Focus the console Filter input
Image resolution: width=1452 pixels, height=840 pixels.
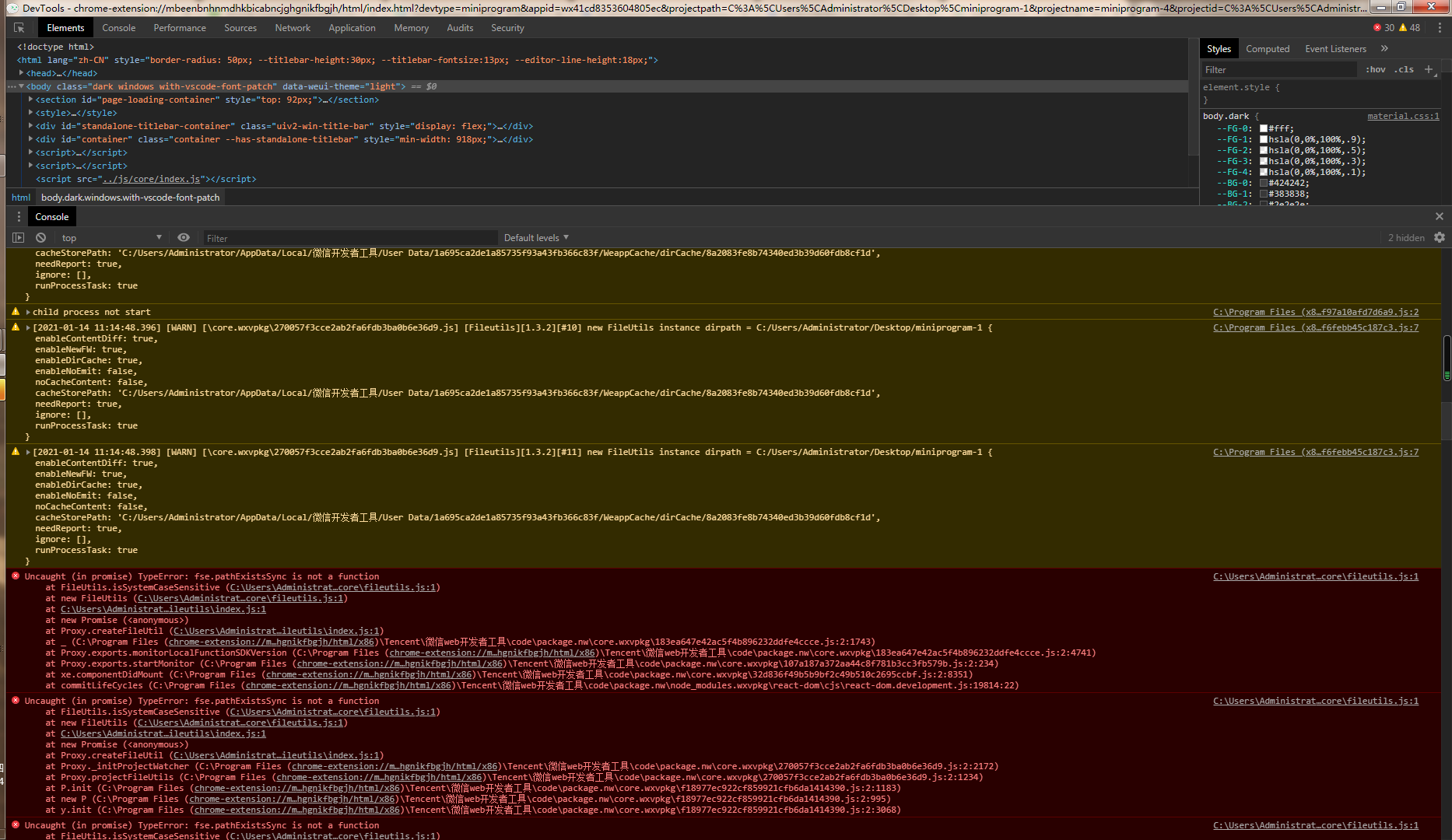coord(349,238)
